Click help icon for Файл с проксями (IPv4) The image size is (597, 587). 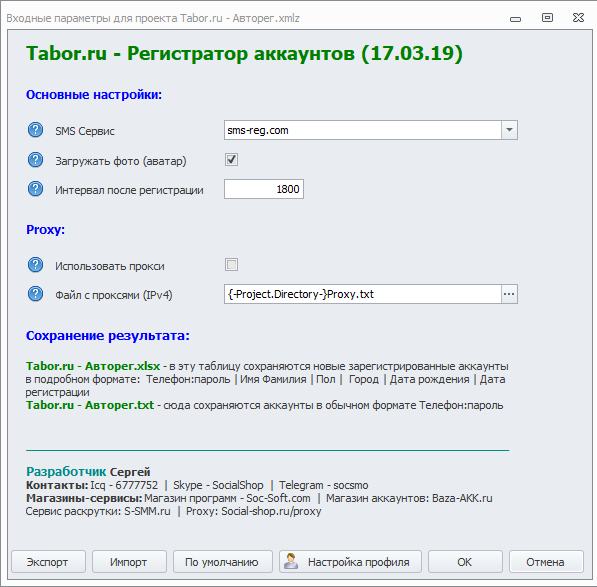(x=35, y=294)
